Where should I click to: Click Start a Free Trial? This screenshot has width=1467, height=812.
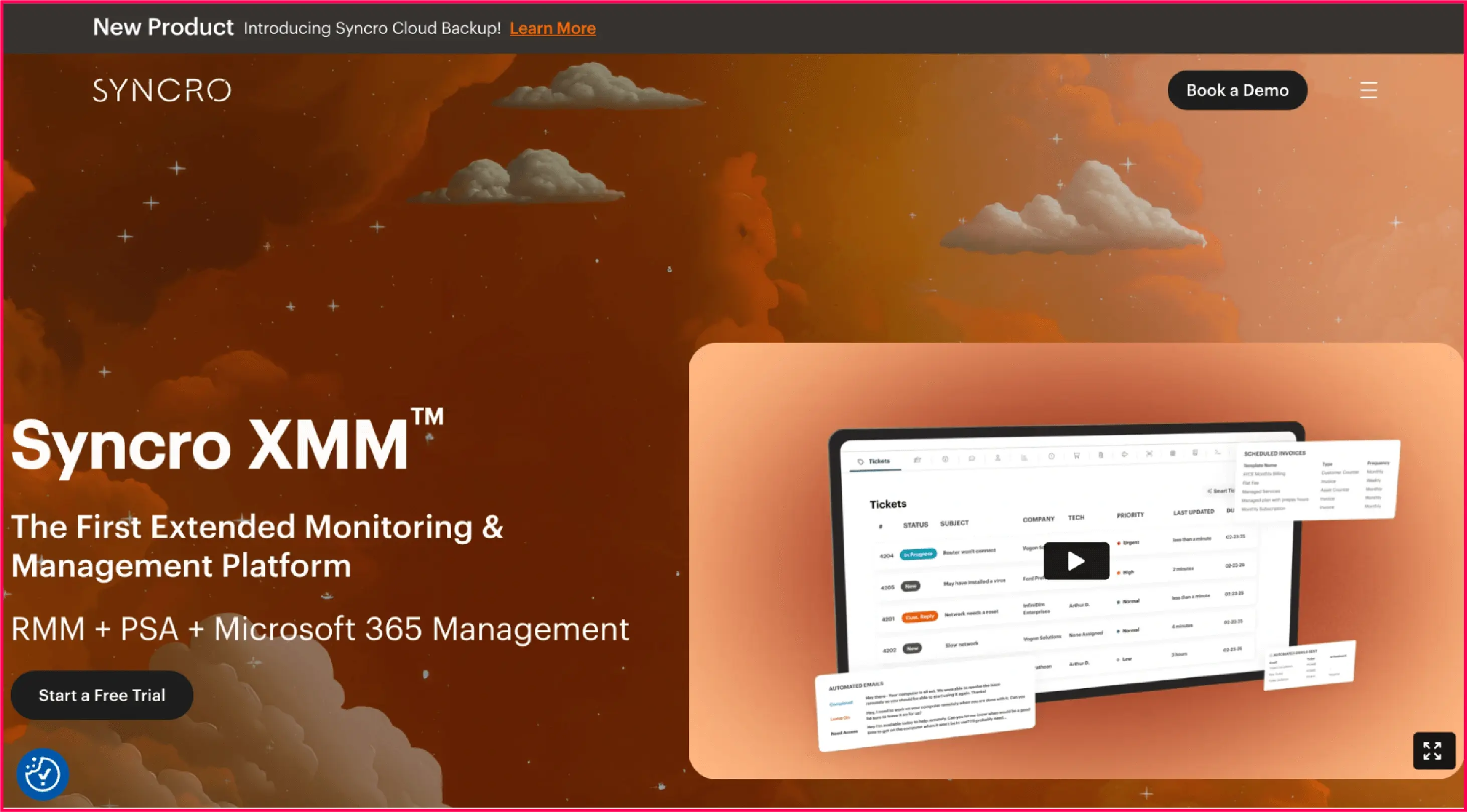point(102,695)
